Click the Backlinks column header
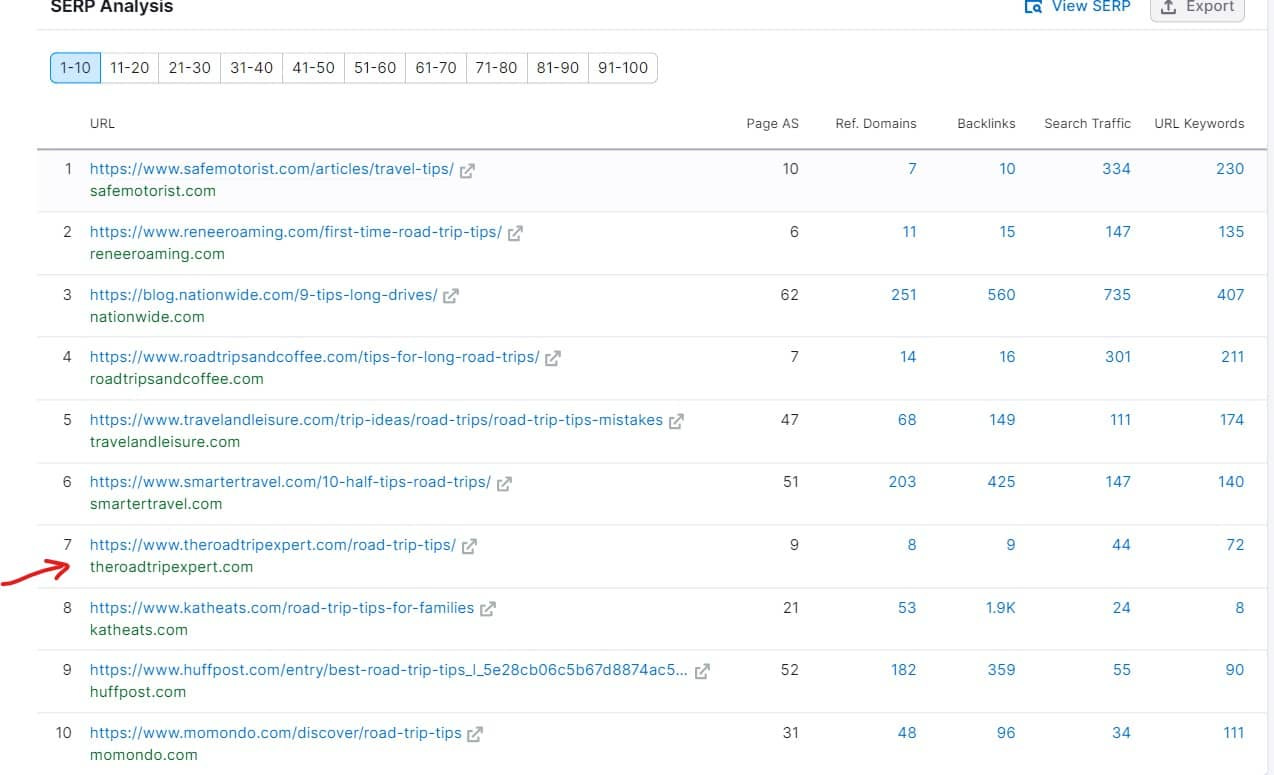This screenshot has height=775, width=1274. (986, 124)
